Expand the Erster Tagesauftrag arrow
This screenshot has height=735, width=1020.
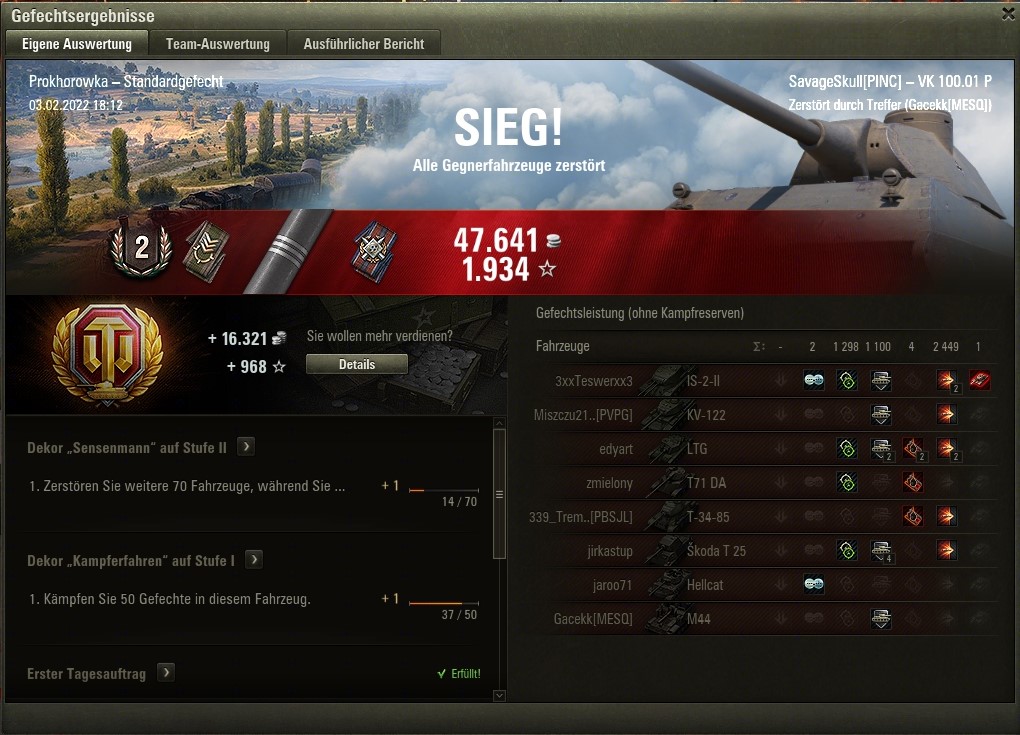coord(166,673)
